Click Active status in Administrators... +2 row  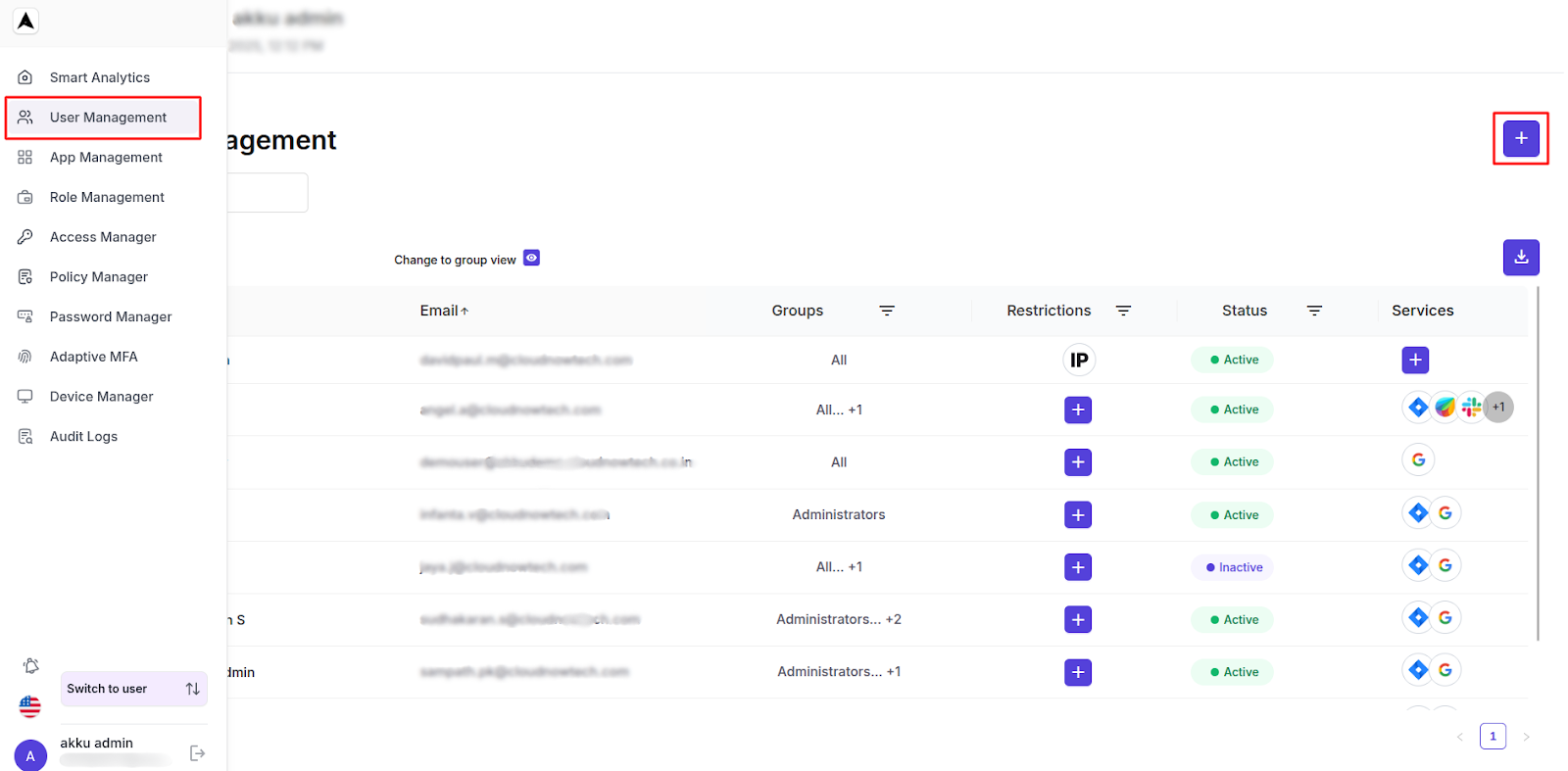coord(1233,619)
